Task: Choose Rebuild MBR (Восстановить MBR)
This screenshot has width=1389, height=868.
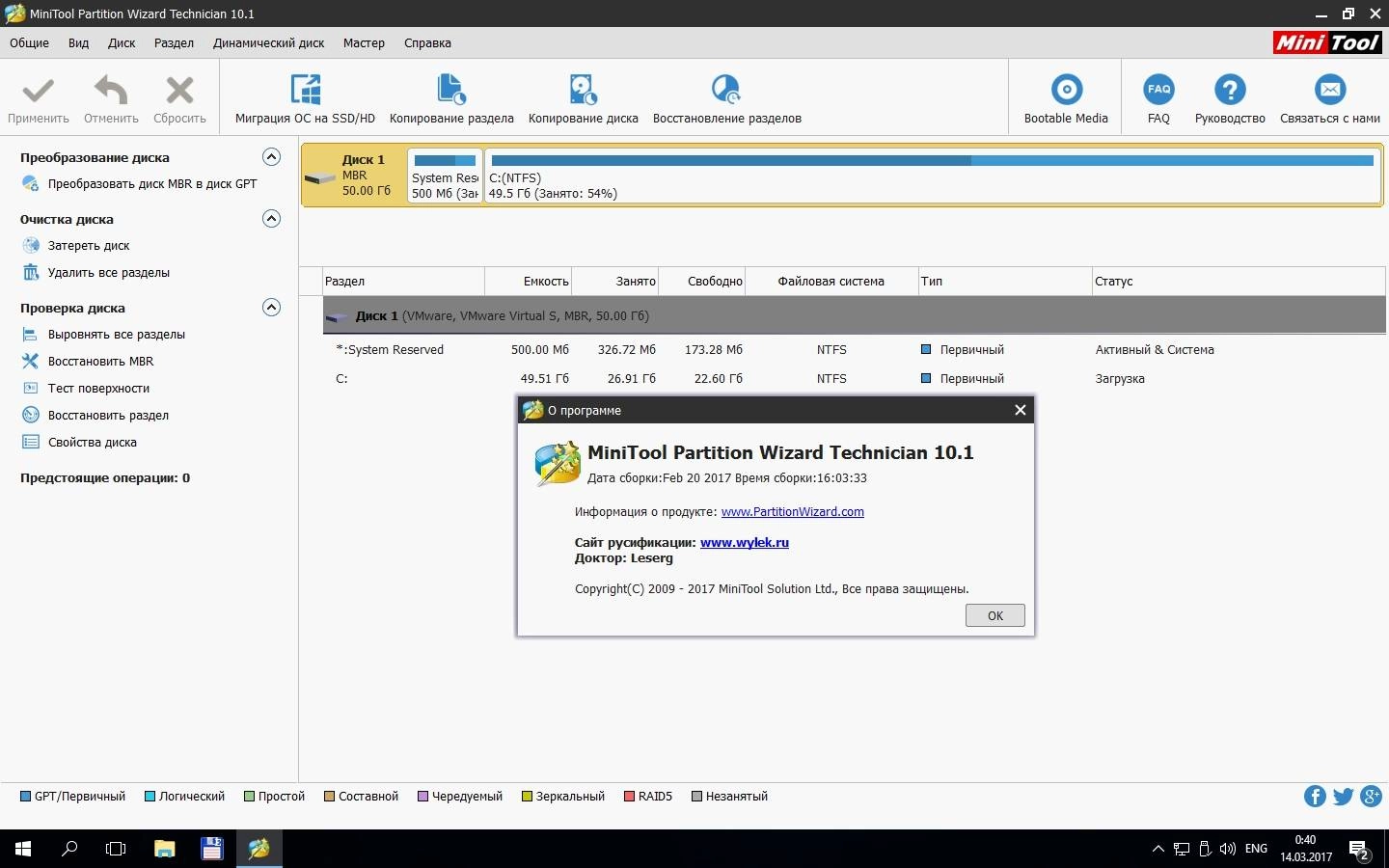Action: (101, 361)
